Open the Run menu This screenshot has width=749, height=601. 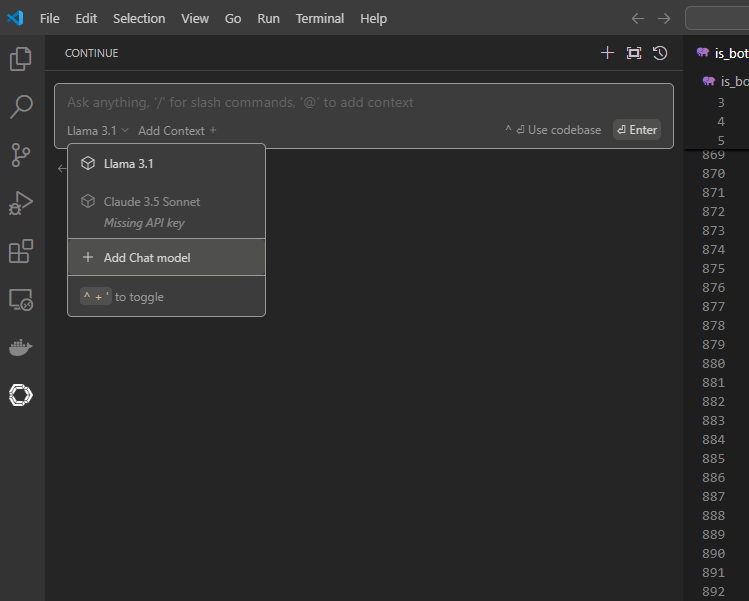tap(268, 18)
